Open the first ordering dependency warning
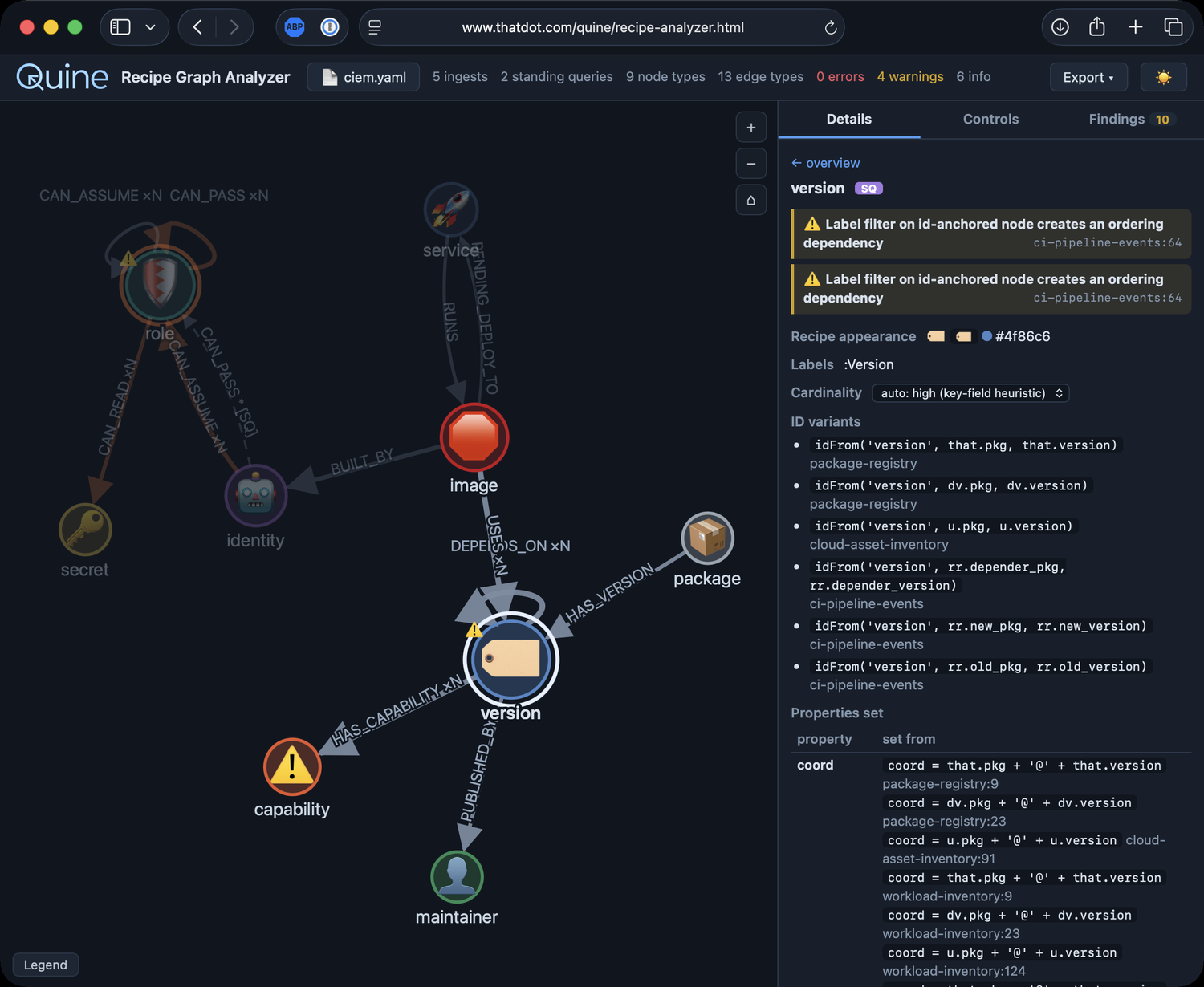The image size is (1204, 987). pyautogui.click(x=991, y=234)
